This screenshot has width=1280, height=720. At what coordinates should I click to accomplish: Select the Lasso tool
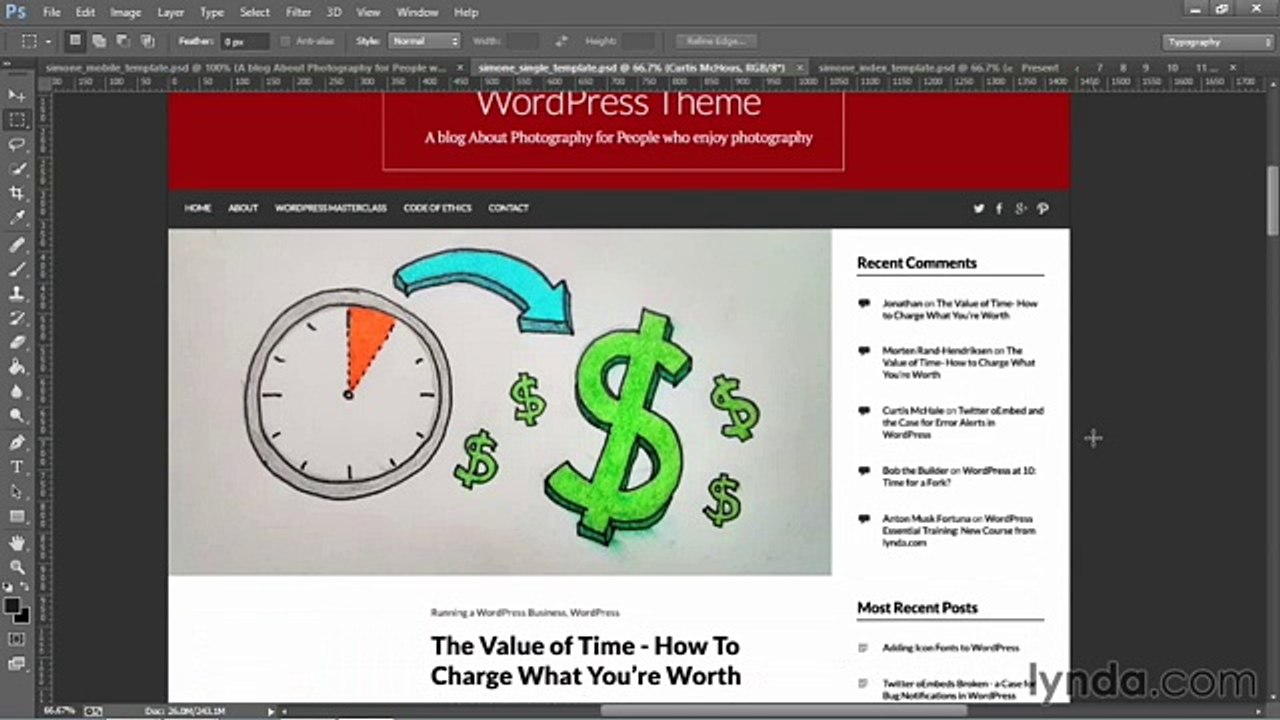click(x=17, y=145)
